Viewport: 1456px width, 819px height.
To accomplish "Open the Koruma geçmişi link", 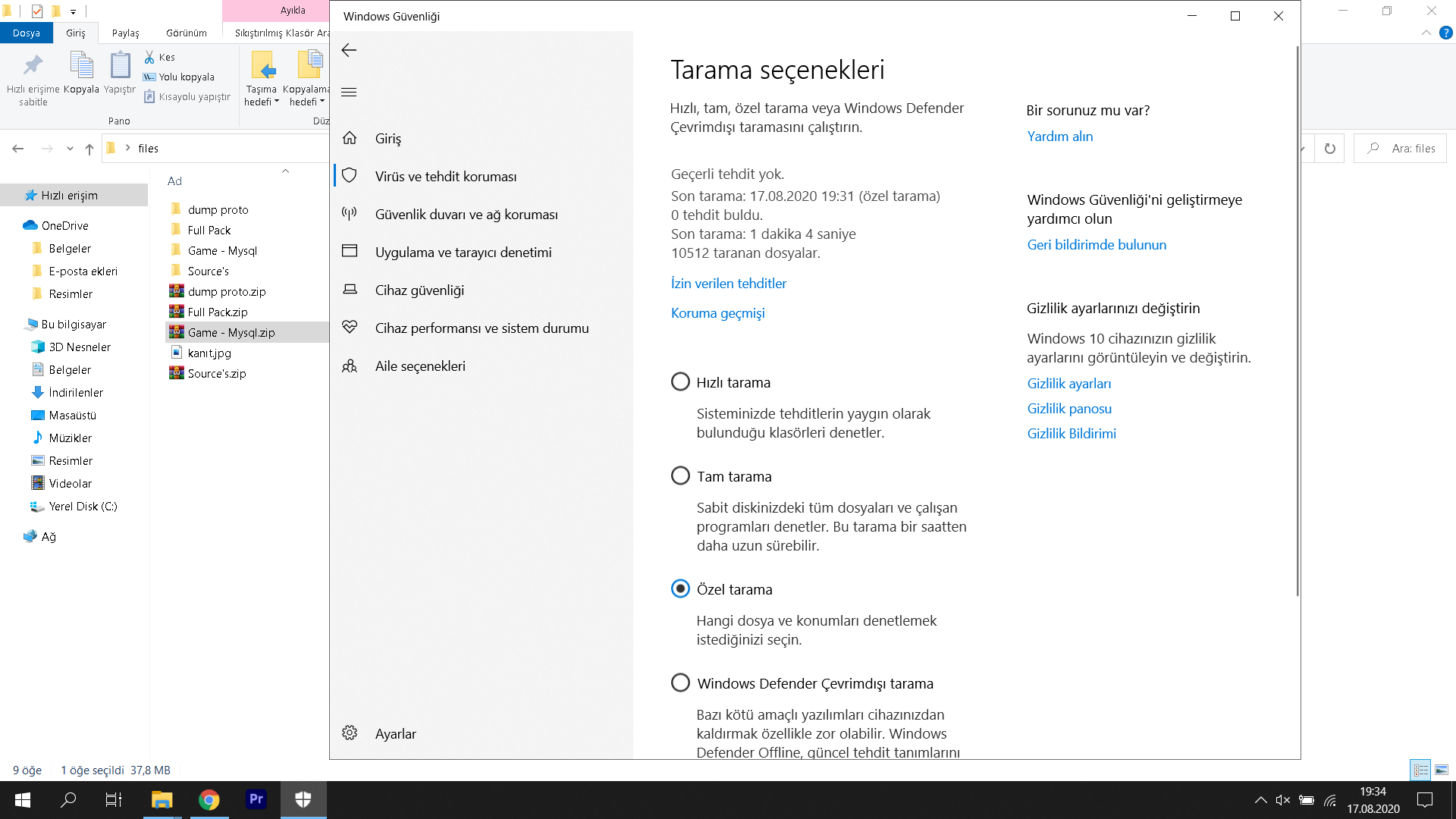I will tap(717, 313).
